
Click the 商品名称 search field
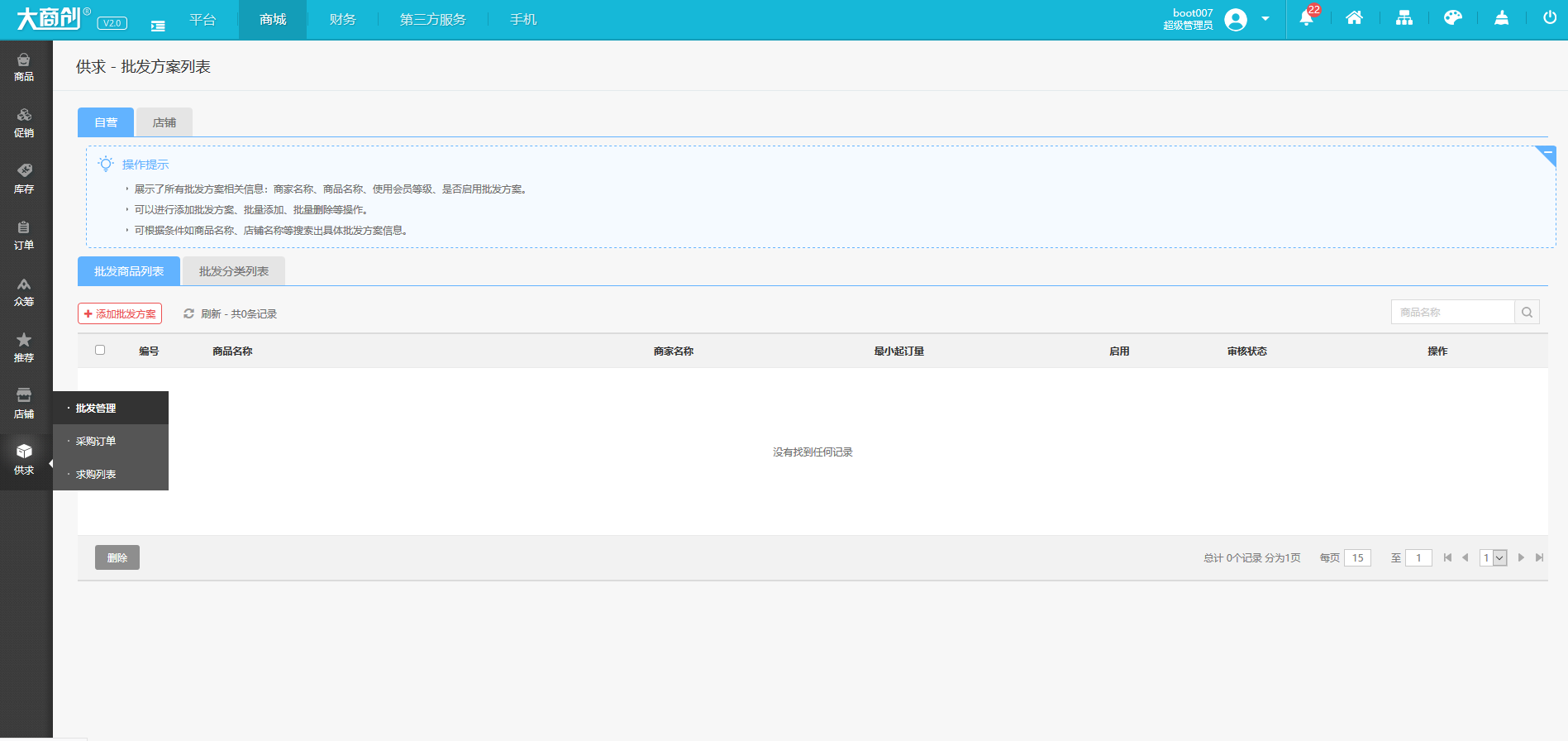point(1452,312)
